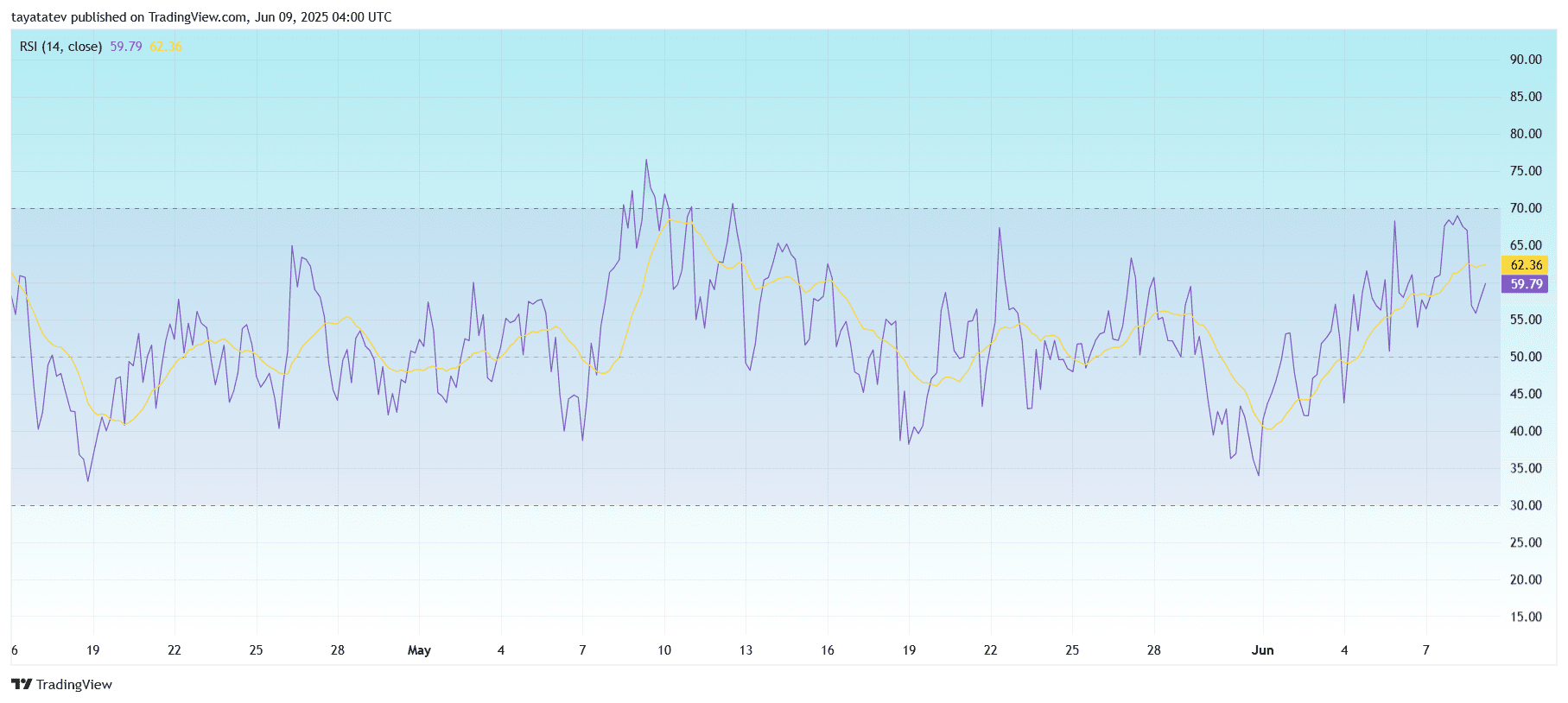Click the yellow 62.36 value in legend
1568x703 pixels.
pyautogui.click(x=166, y=47)
